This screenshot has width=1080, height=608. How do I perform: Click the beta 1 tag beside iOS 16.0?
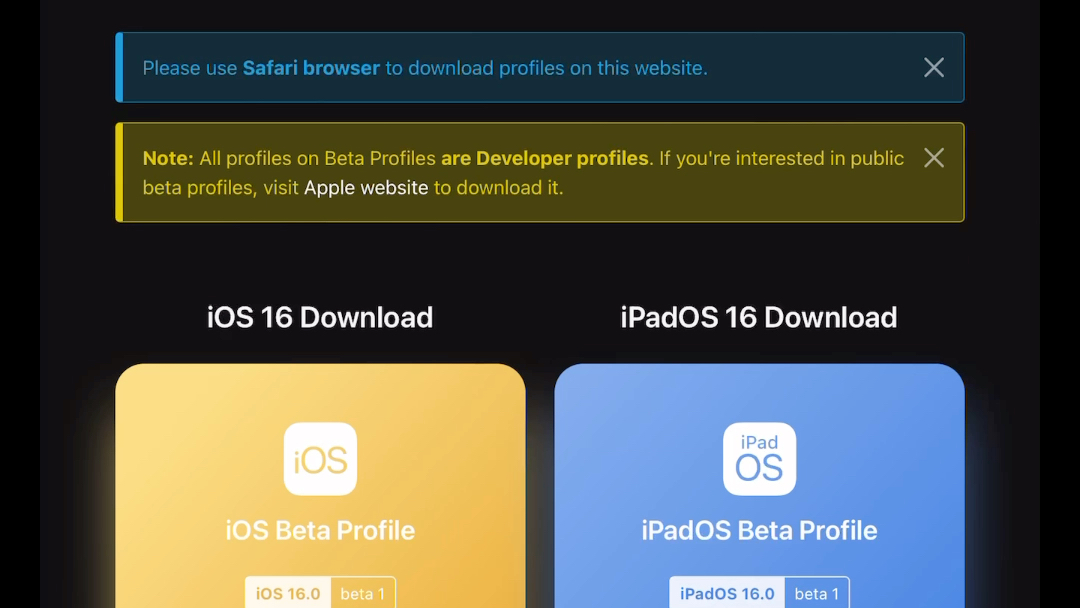(363, 593)
